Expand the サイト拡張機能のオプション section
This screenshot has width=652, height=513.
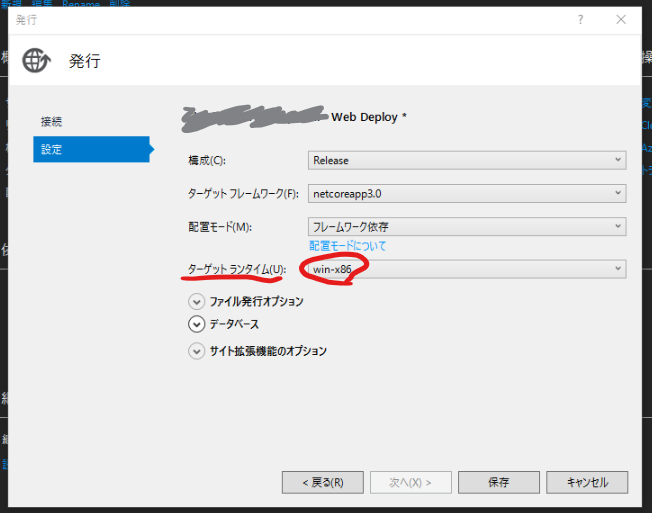click(196, 351)
